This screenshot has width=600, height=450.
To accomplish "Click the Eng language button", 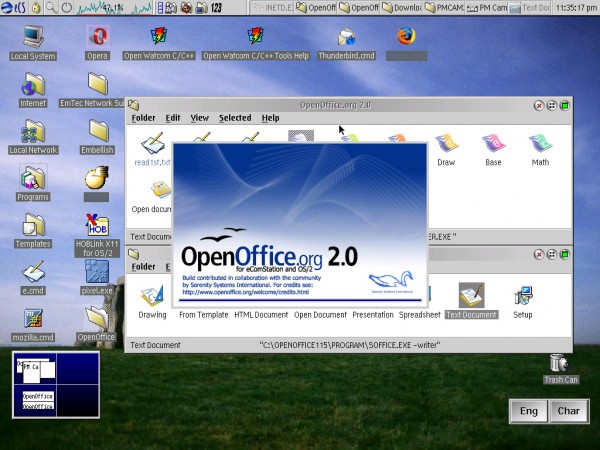I will (528, 411).
